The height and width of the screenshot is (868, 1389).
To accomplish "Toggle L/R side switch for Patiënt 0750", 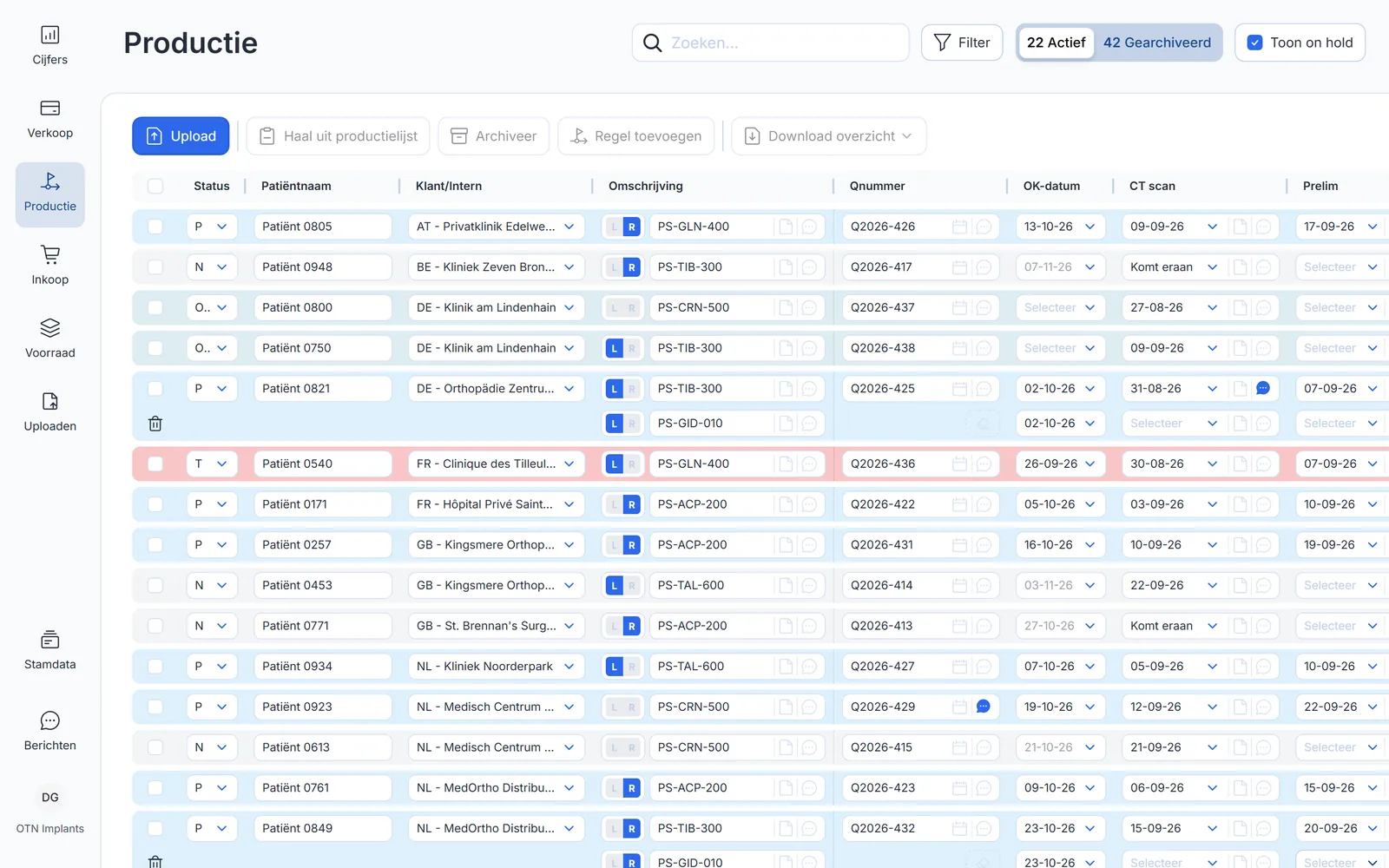I will tap(622, 348).
